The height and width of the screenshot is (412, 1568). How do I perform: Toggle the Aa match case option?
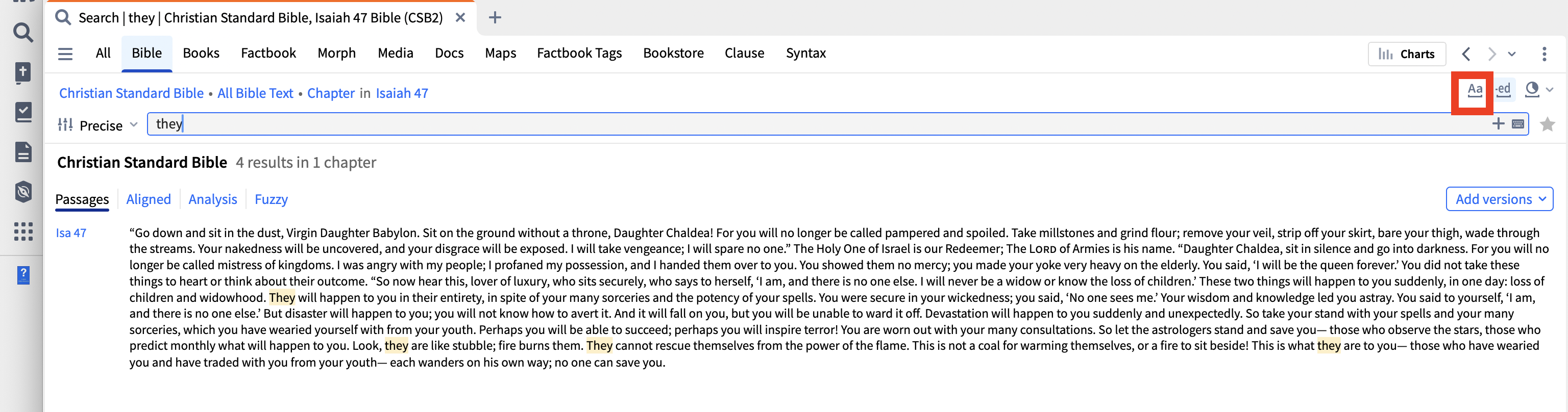pyautogui.click(x=1474, y=91)
